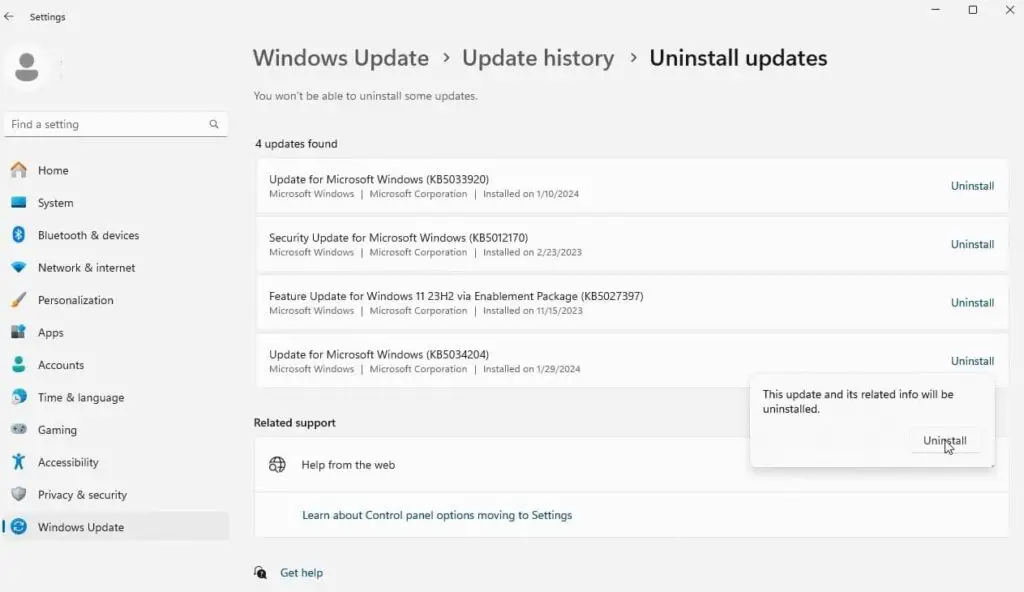Open Accessibility settings
The image size is (1024, 592).
pos(67,462)
